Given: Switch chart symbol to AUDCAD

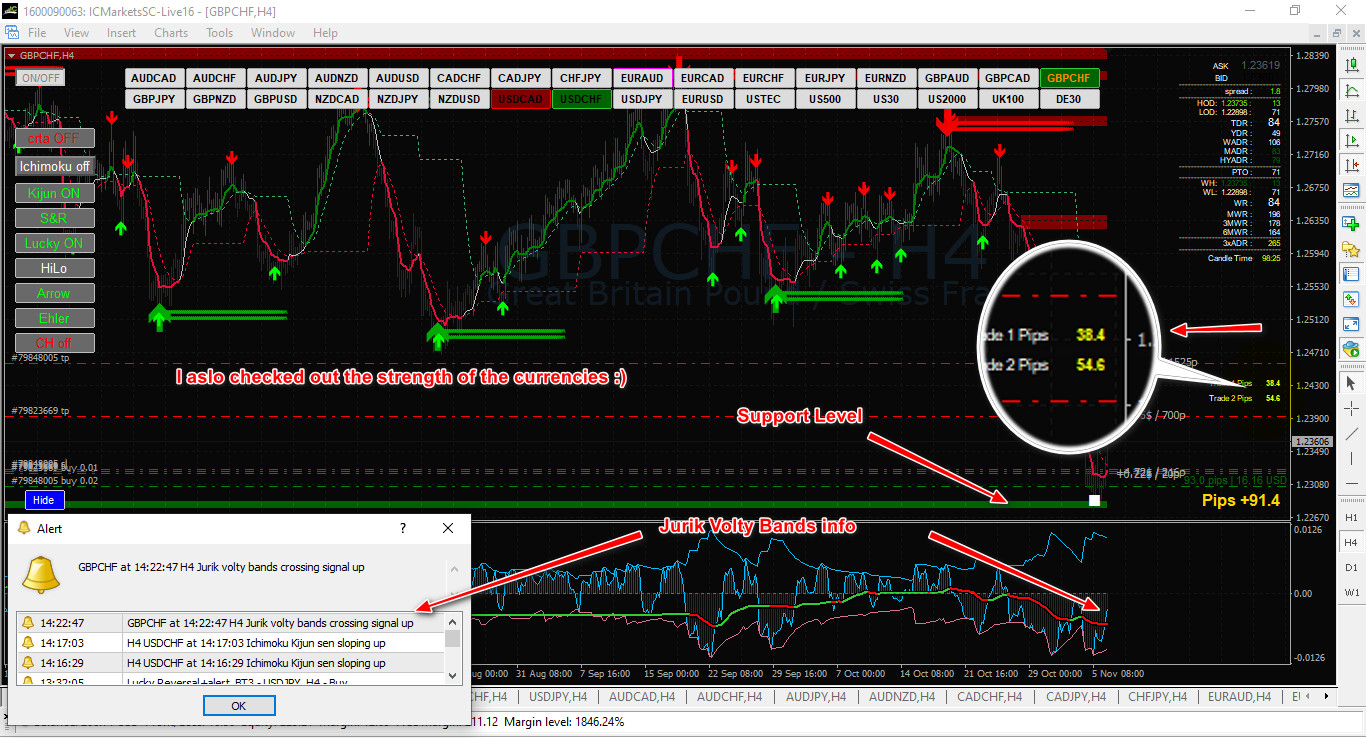Looking at the screenshot, I should 153,78.
